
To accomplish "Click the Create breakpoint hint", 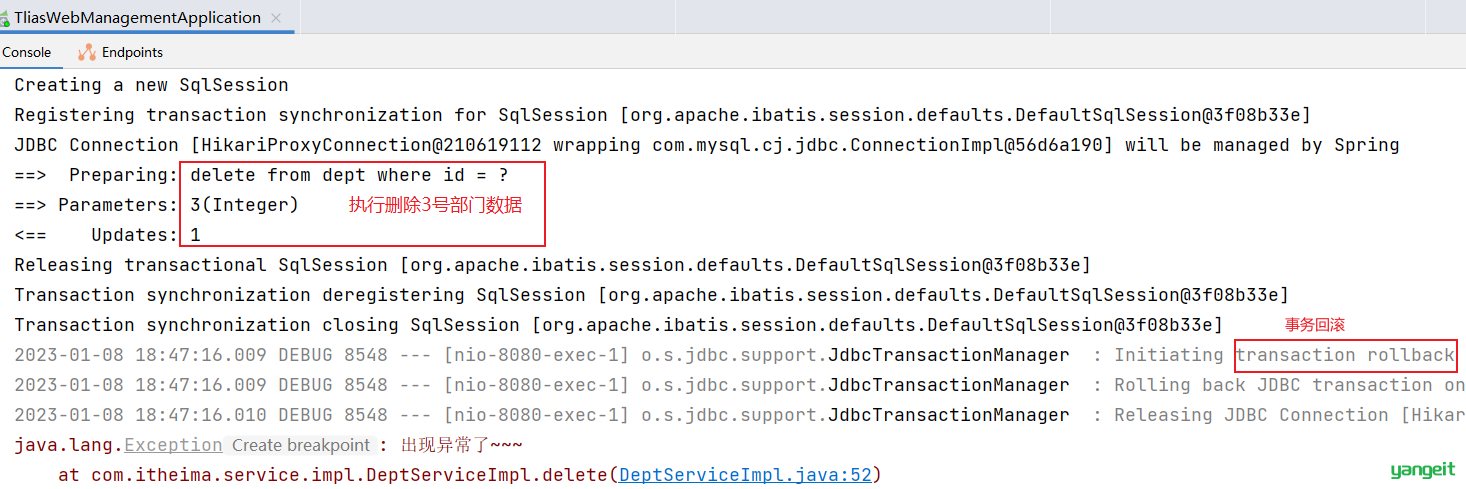I will tap(301, 445).
